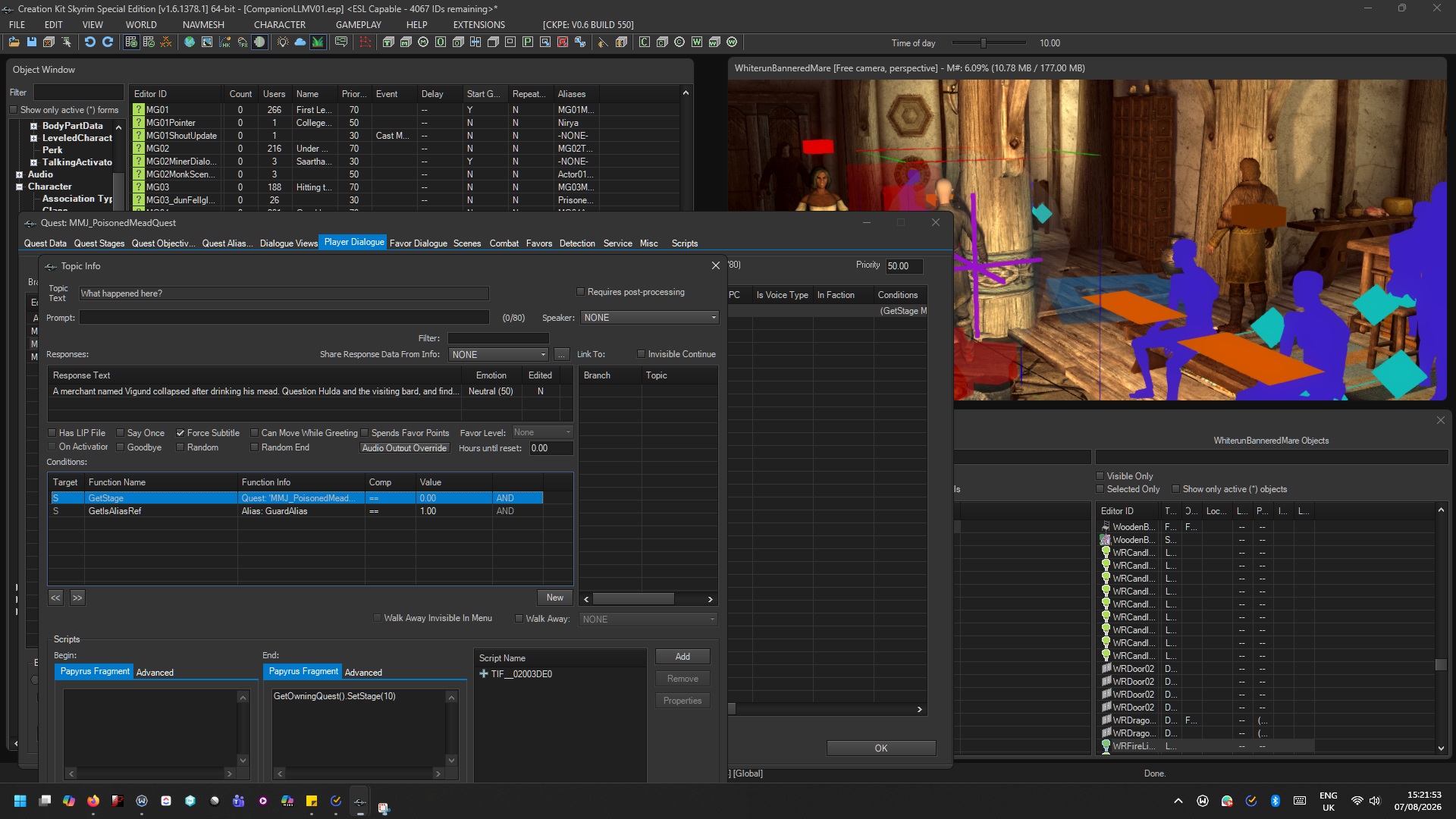
Task: Check Visible Only in objects panel
Action: 1100,476
